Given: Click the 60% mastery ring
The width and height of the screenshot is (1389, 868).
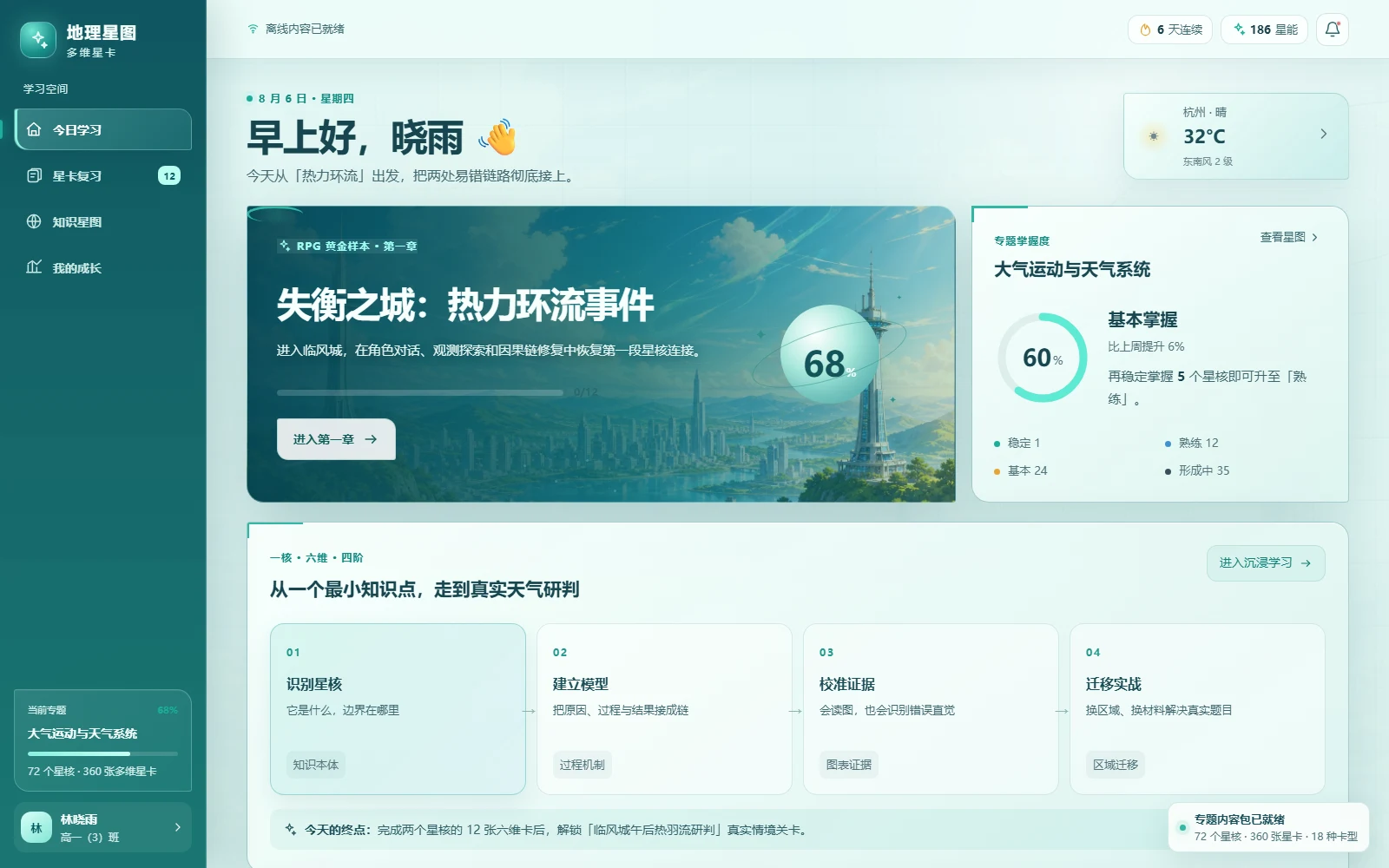Looking at the screenshot, I should (x=1042, y=358).
